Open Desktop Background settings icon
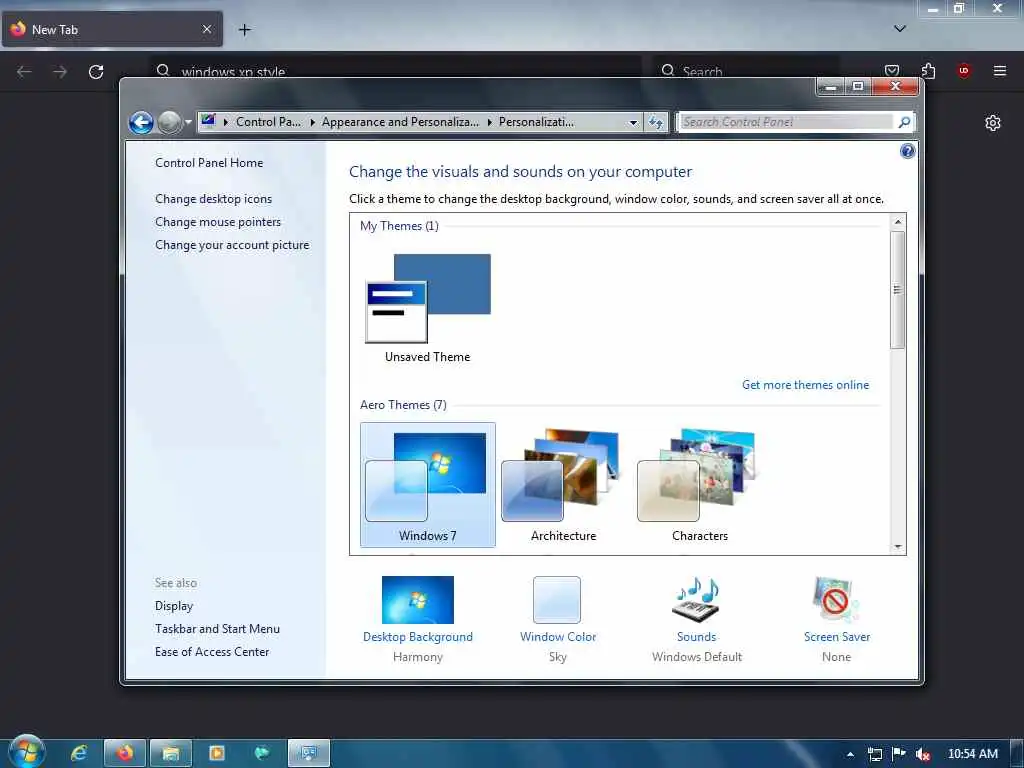The width and height of the screenshot is (1024, 768). 417,600
